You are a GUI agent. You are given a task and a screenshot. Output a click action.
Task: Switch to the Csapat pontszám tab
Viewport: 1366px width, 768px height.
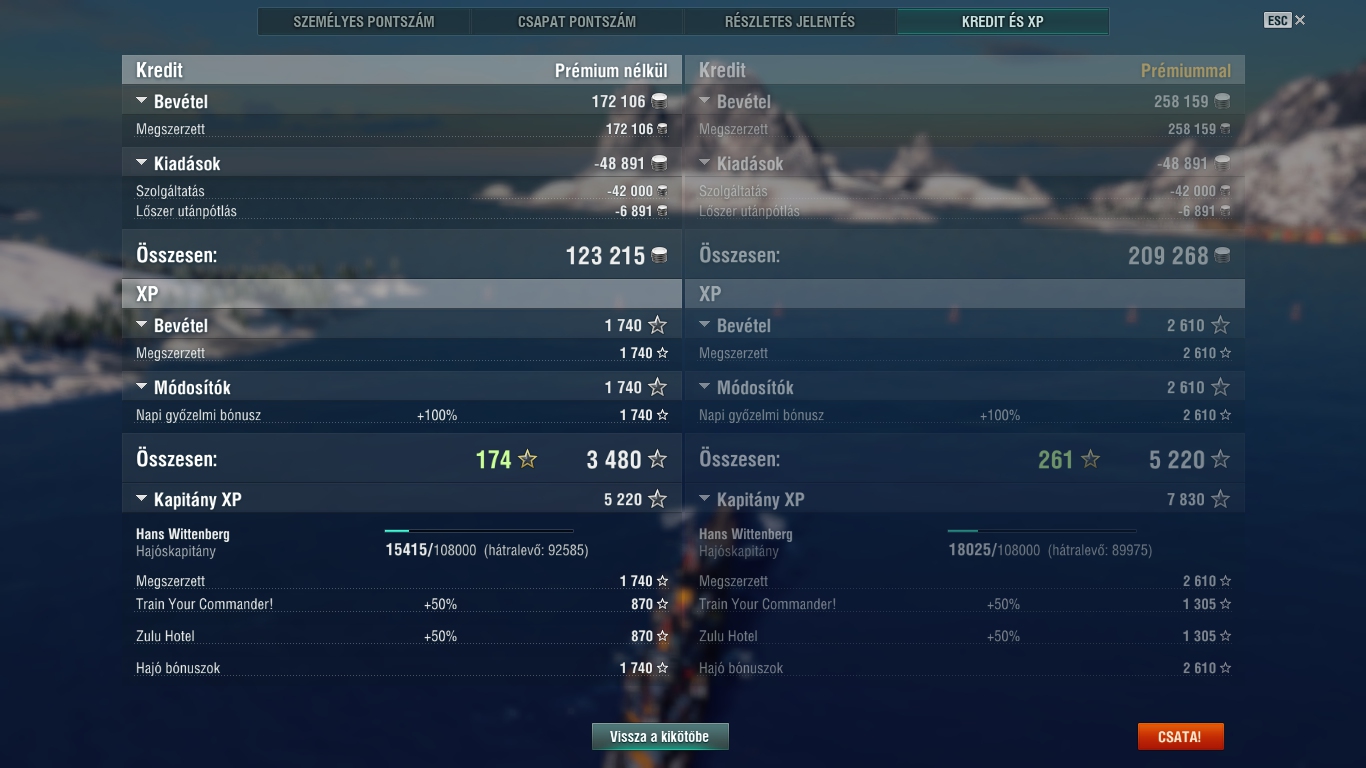click(577, 21)
